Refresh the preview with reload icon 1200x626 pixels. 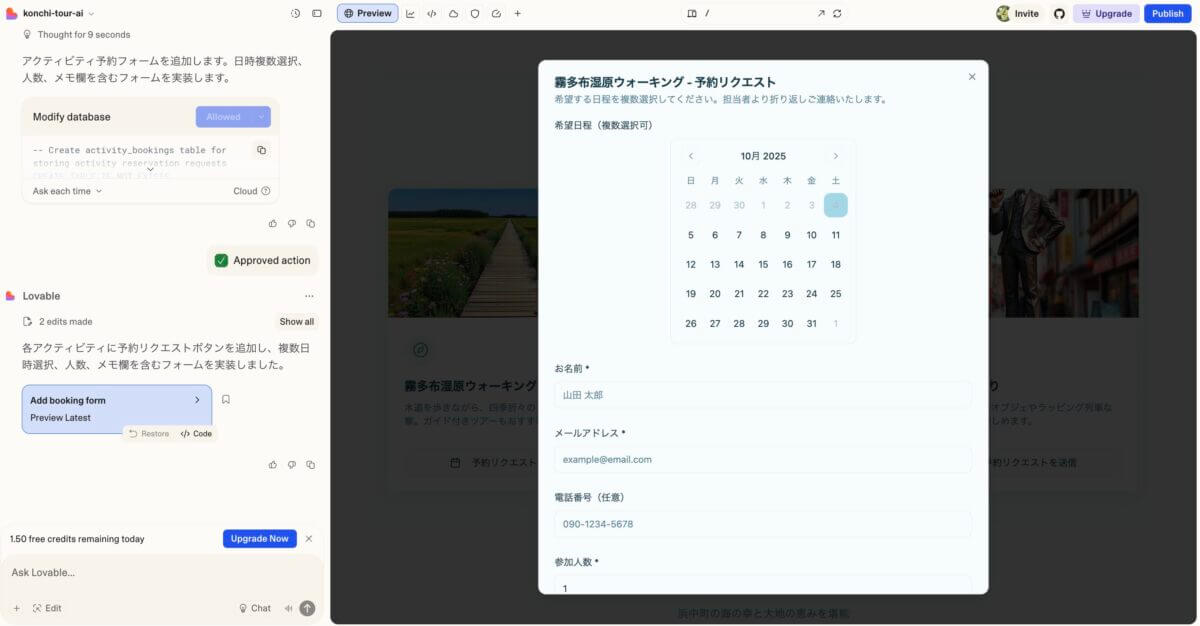837,14
